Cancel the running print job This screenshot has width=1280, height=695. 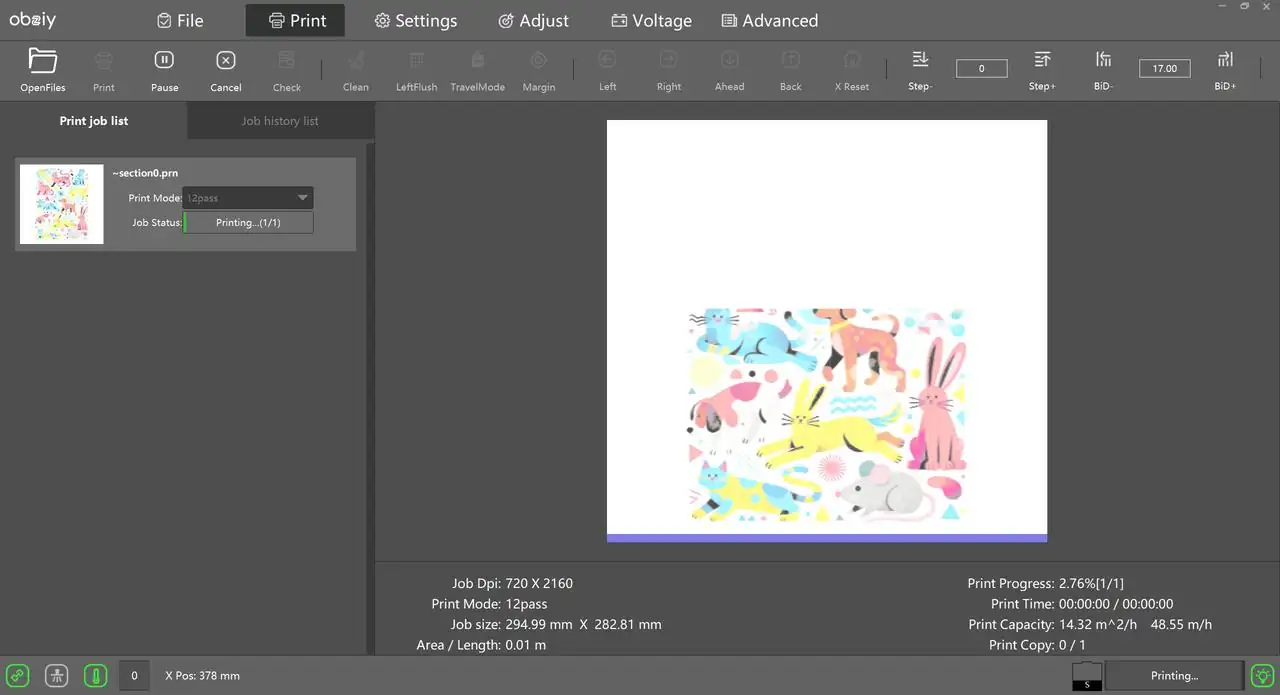coord(226,69)
